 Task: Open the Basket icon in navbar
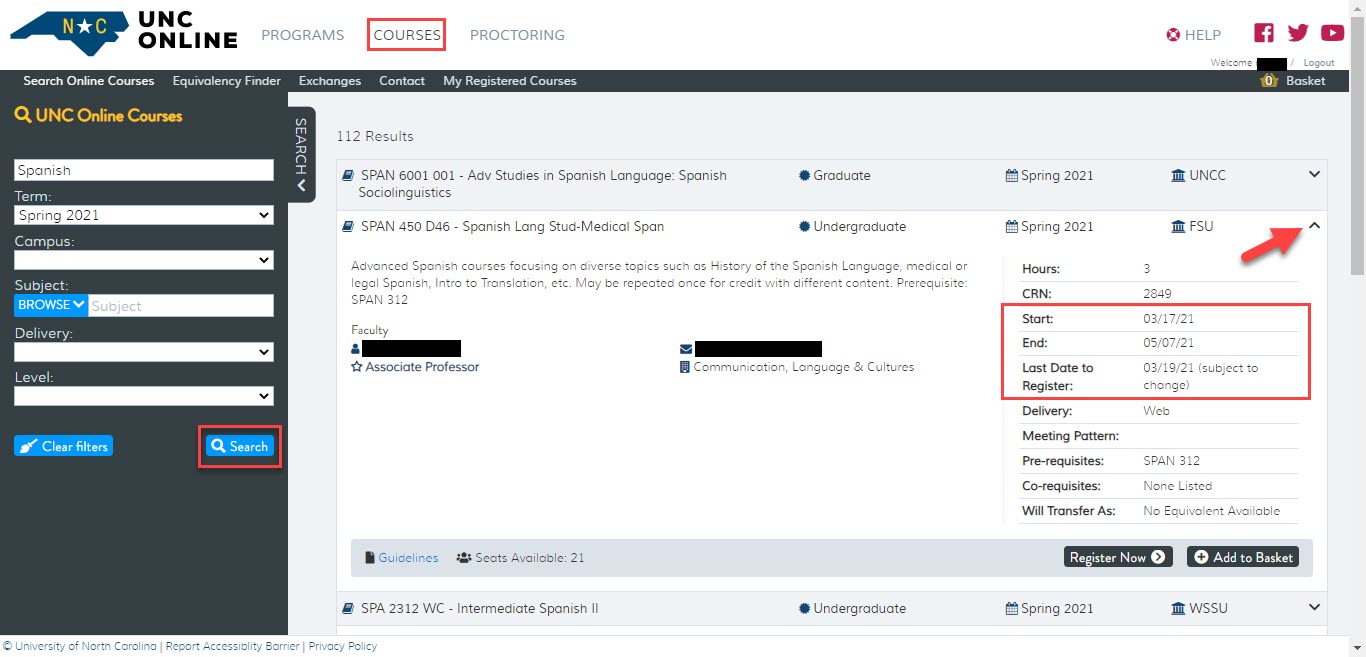tap(1269, 81)
